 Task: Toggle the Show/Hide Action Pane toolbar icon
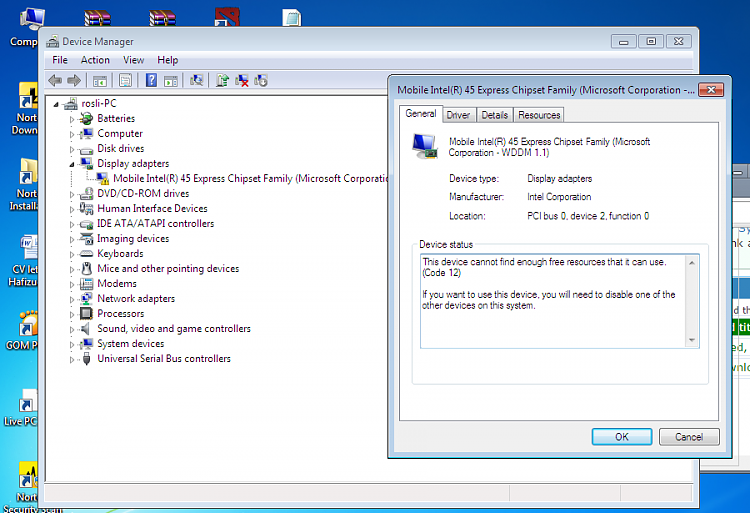171,81
